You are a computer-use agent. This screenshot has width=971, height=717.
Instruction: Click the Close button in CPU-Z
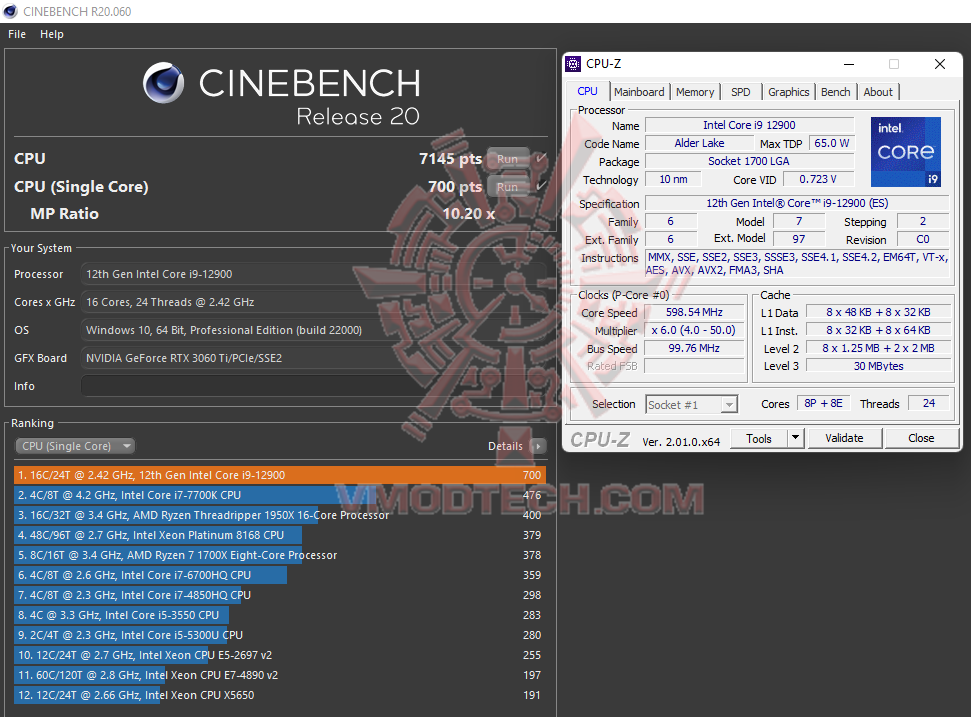click(921, 438)
